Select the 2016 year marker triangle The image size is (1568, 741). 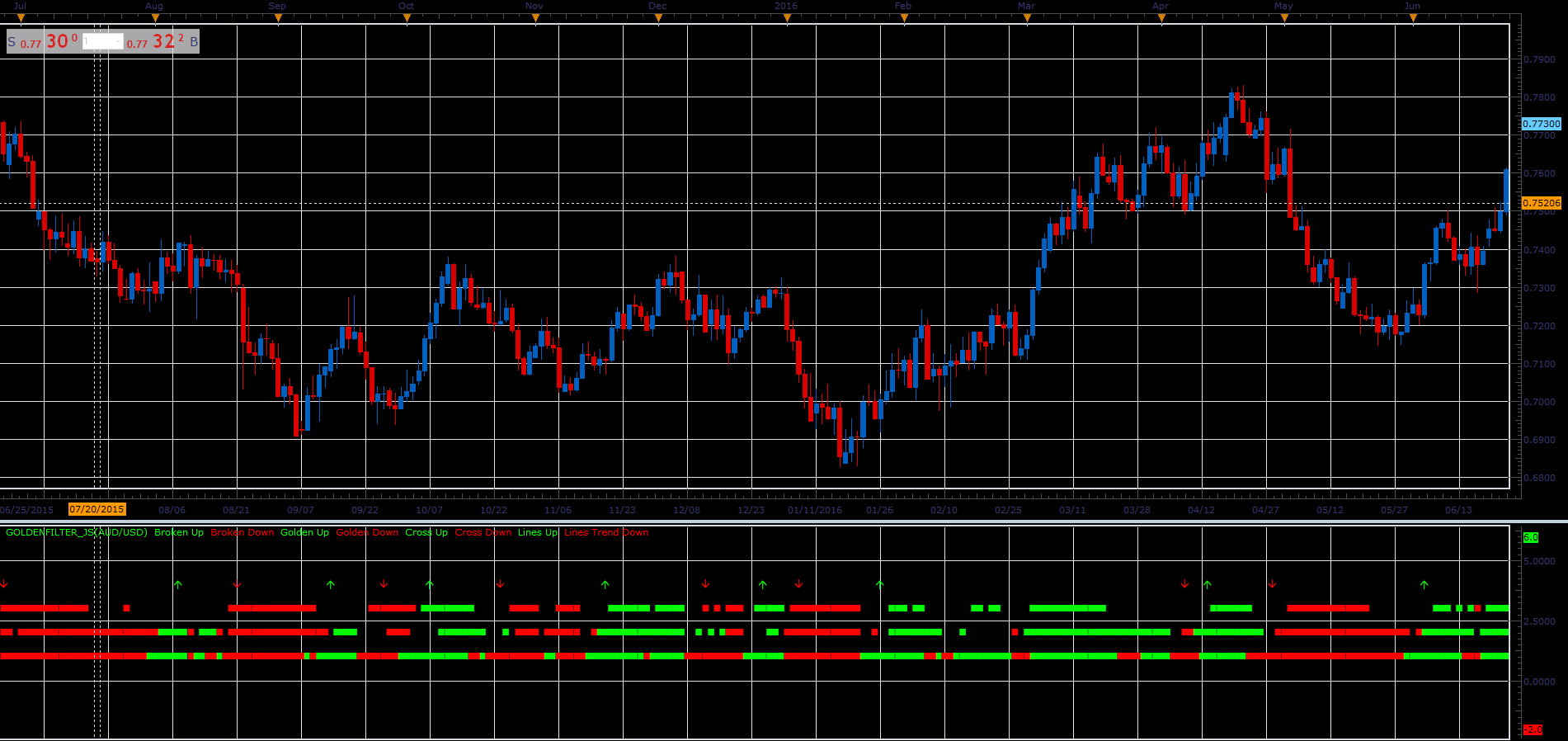tap(787, 18)
